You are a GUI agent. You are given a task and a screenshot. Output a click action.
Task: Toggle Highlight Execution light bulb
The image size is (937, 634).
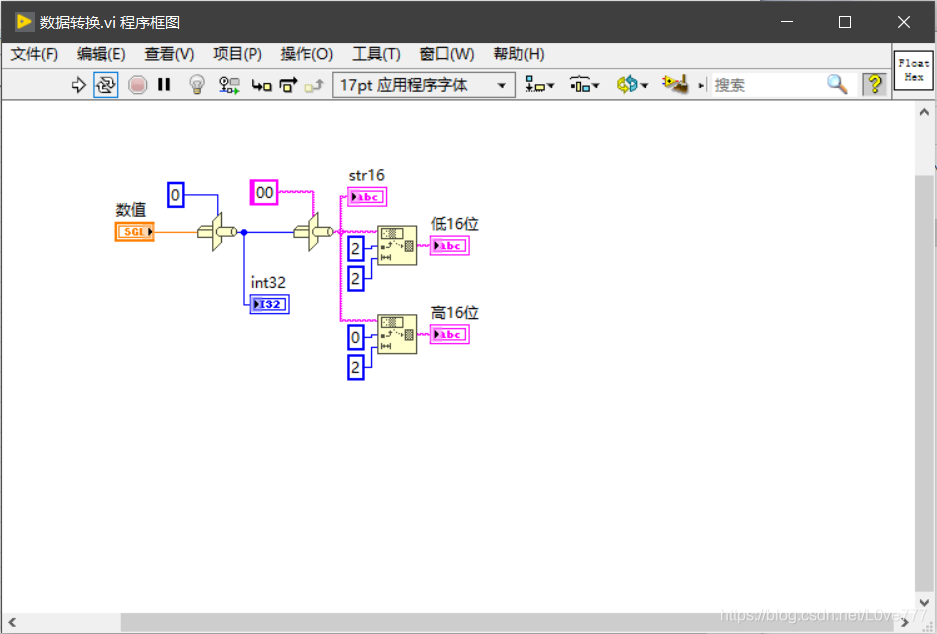(197, 85)
